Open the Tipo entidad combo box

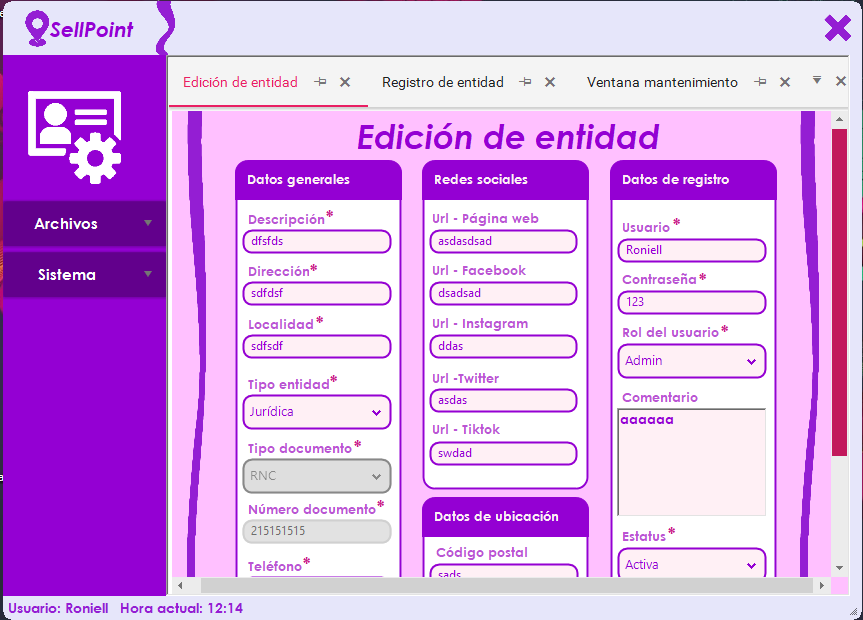(x=317, y=412)
